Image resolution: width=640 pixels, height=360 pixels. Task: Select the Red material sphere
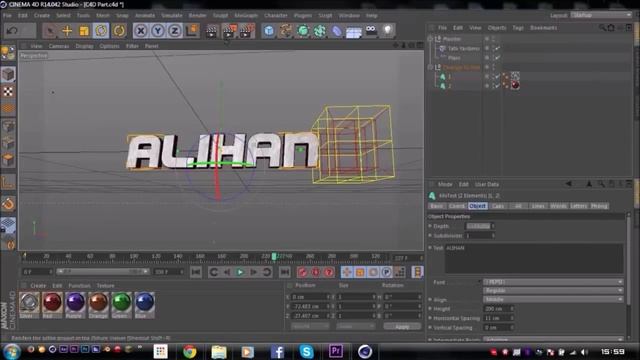52,302
